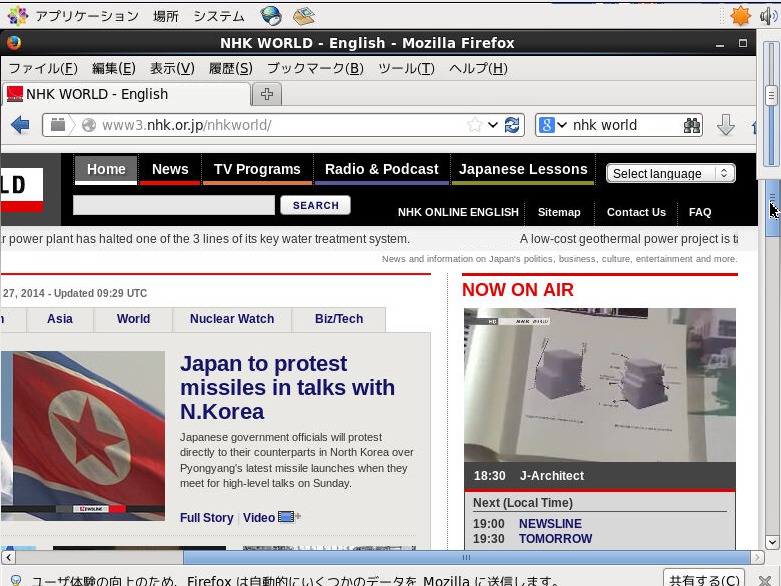The width and height of the screenshot is (781, 586).
Task: Select the NHK WORLD - English tab
Action: pyautogui.click(x=126, y=94)
